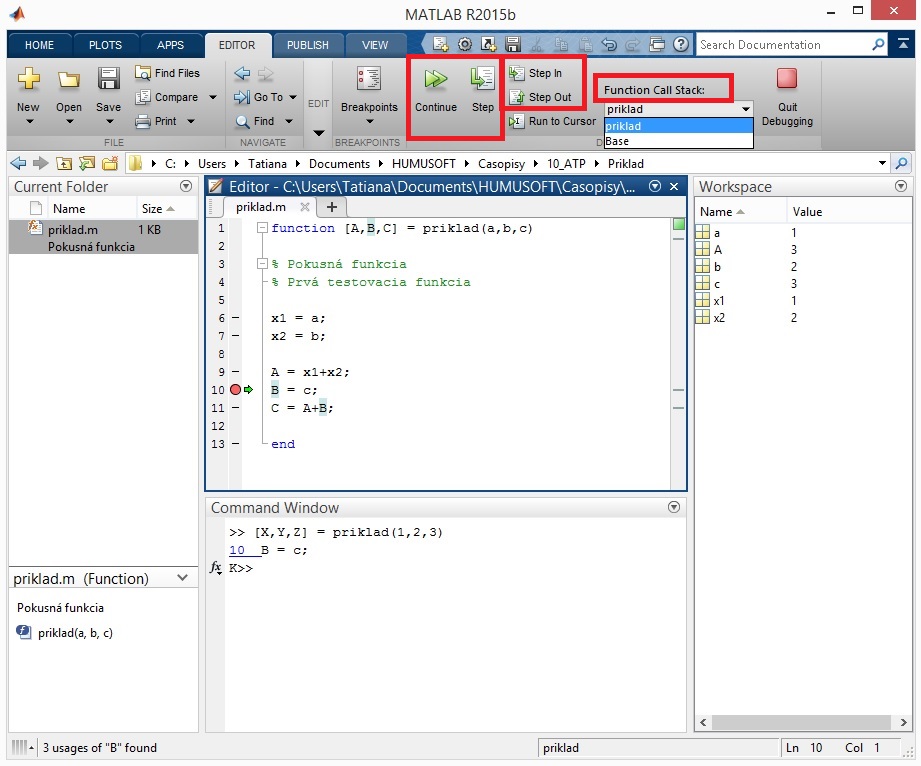Screen dimensions: 921x766
Task: Collapse the priklad.m Function details panel
Action: tap(181, 578)
